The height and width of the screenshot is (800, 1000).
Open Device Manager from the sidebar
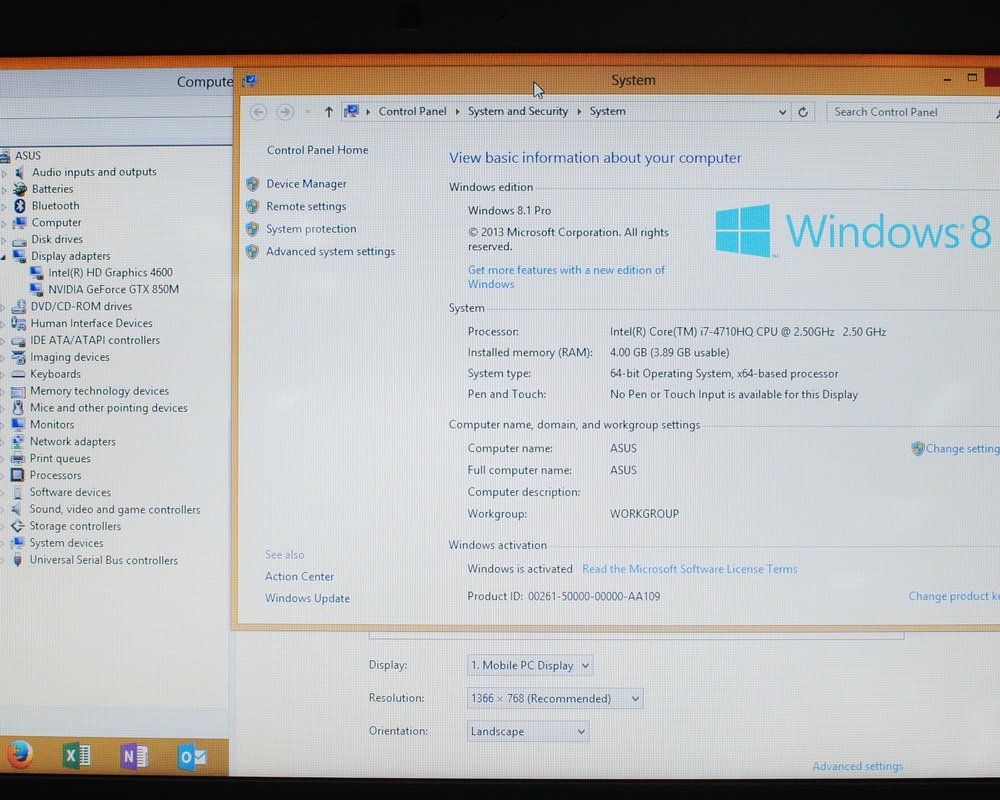(306, 184)
